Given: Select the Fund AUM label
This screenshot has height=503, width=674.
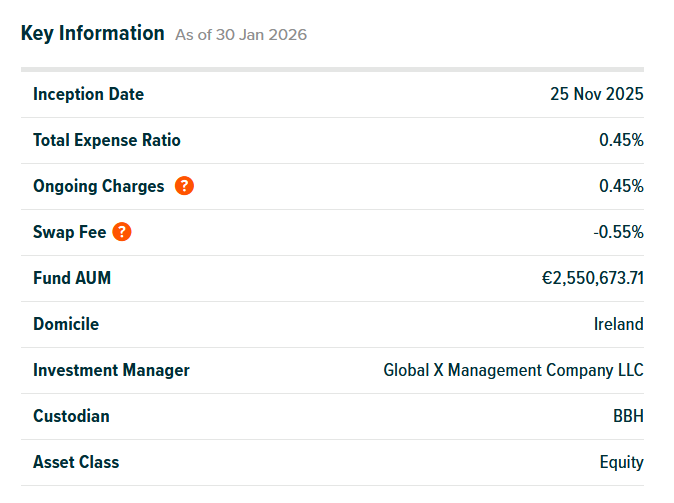Looking at the screenshot, I should [72, 278].
